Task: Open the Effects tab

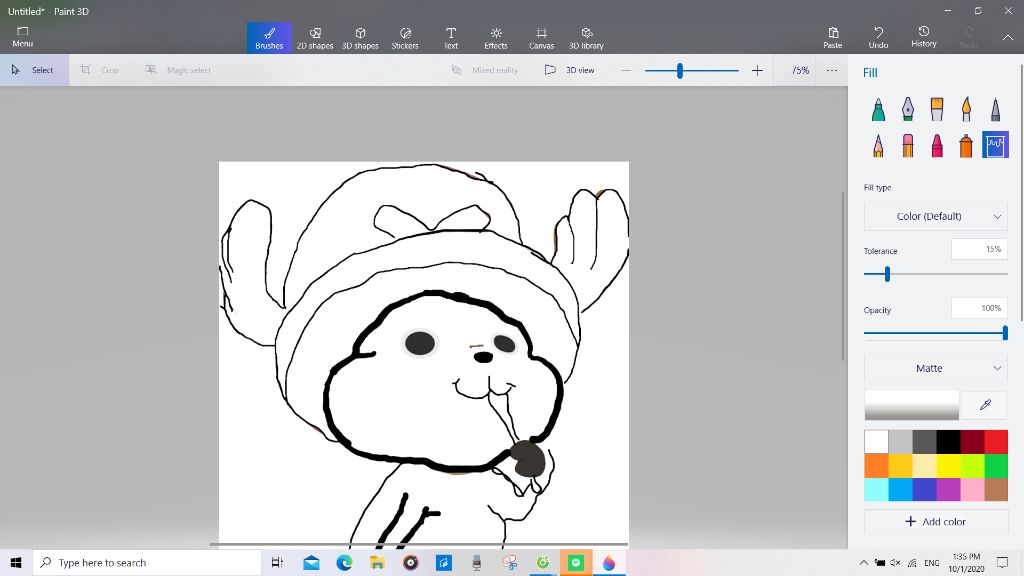Action: [496, 38]
